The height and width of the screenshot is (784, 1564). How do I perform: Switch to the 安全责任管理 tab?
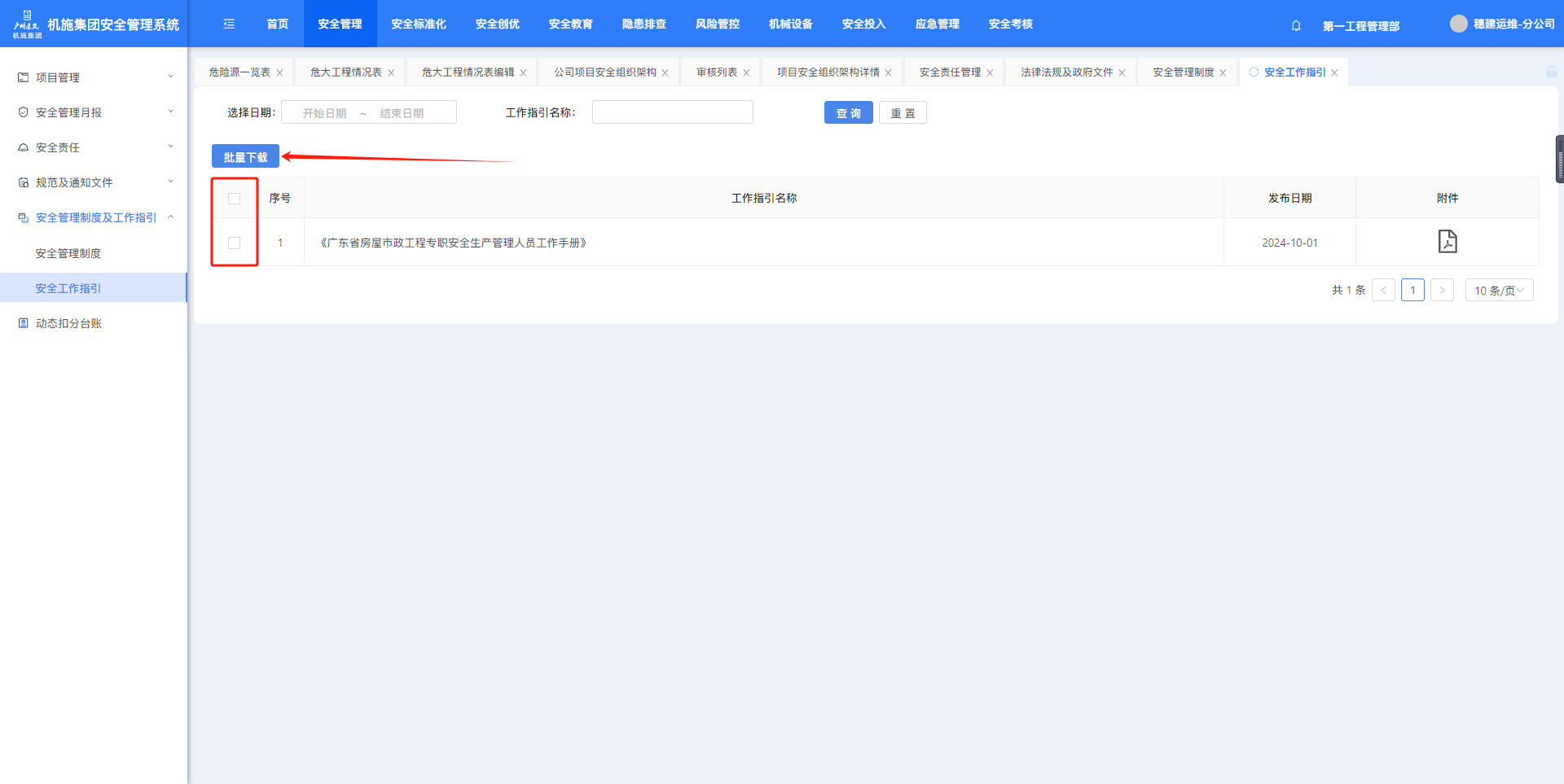coord(949,72)
